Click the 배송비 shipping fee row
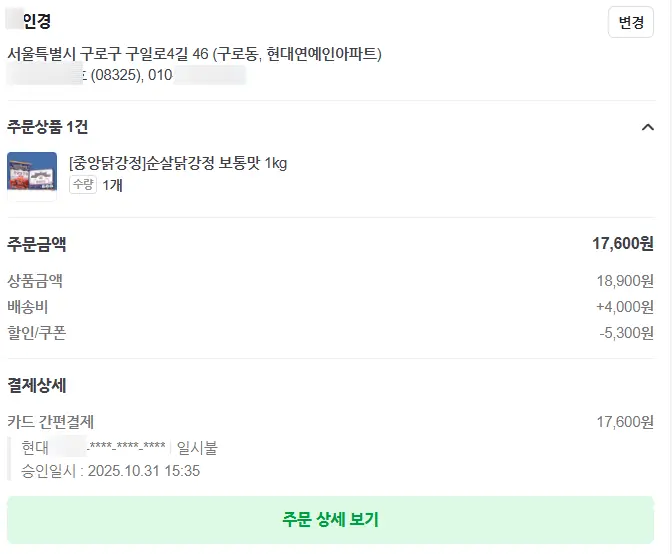 [x=28, y=307]
